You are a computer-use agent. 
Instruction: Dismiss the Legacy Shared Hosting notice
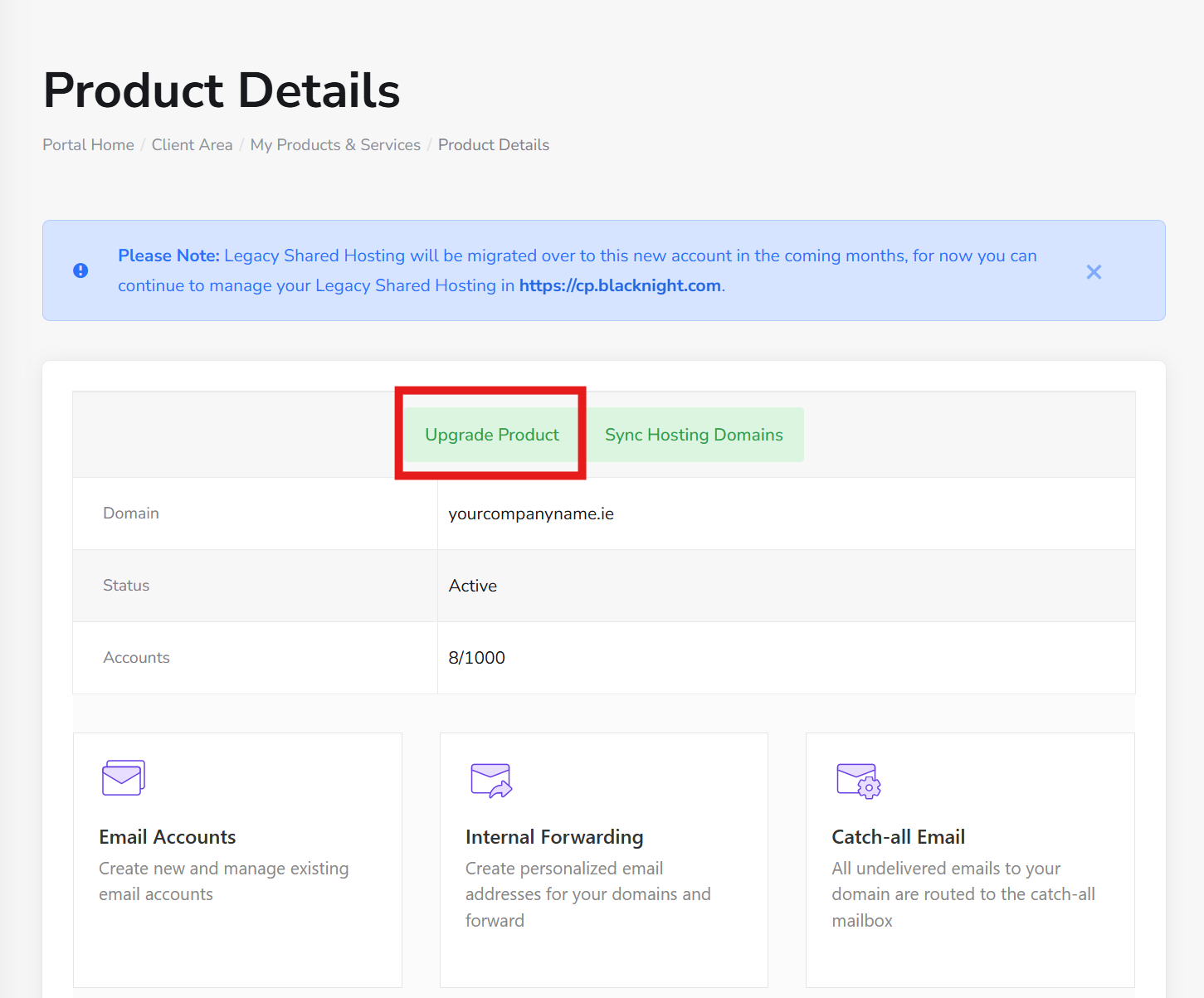tap(1094, 272)
